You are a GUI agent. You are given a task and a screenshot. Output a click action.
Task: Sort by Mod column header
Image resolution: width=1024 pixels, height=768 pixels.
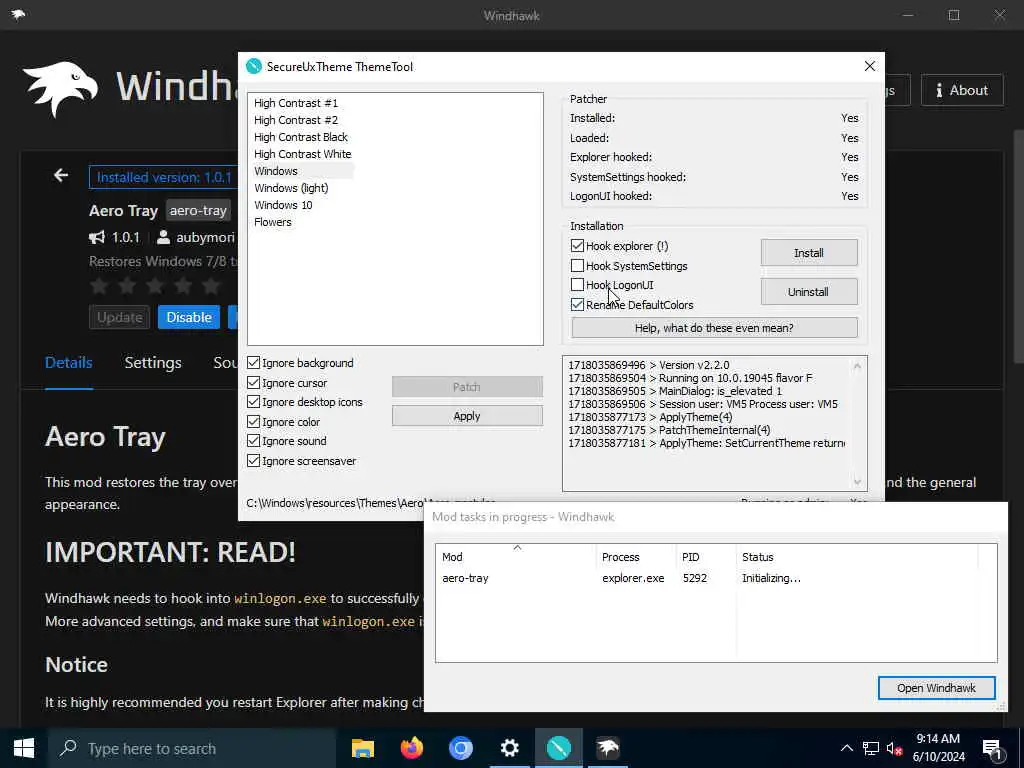click(x=516, y=557)
